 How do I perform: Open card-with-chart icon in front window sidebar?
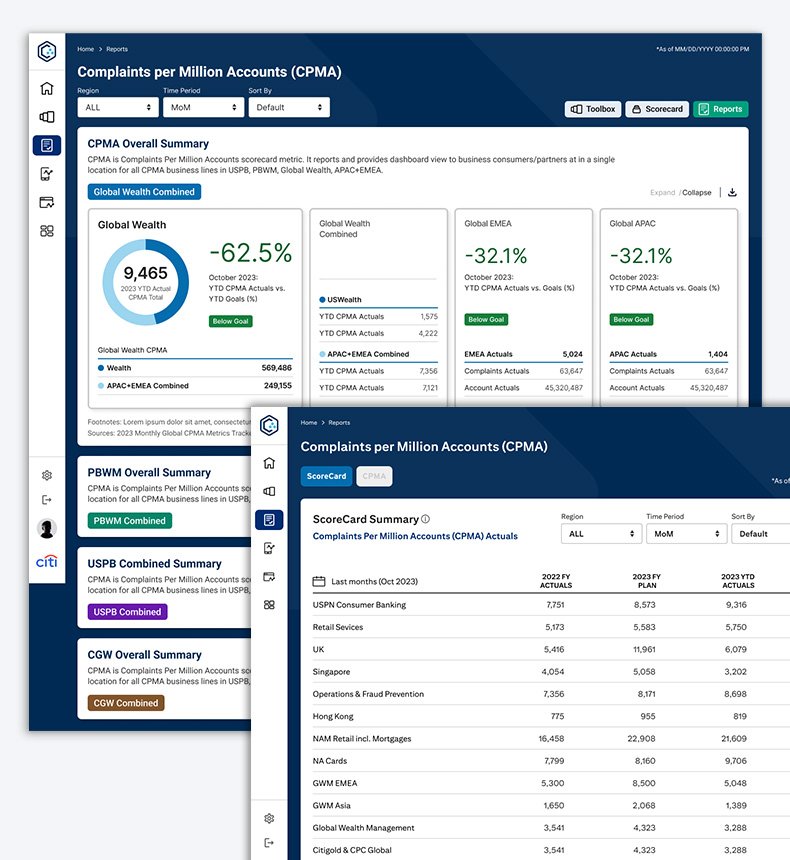(269, 576)
